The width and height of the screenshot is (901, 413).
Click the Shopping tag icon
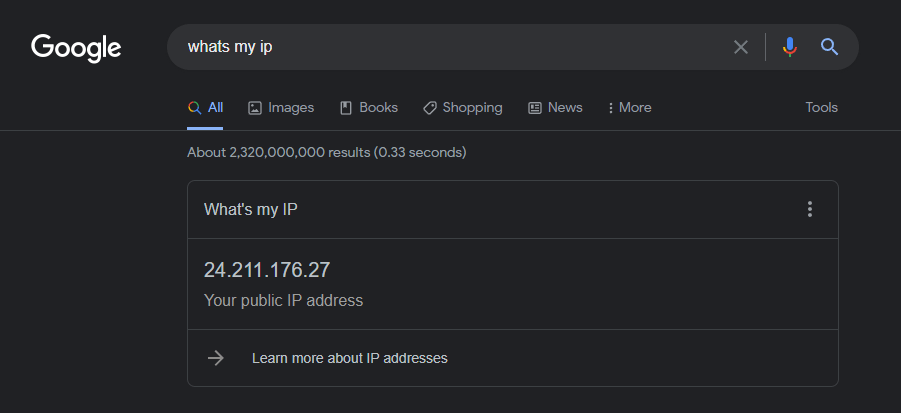(430, 108)
